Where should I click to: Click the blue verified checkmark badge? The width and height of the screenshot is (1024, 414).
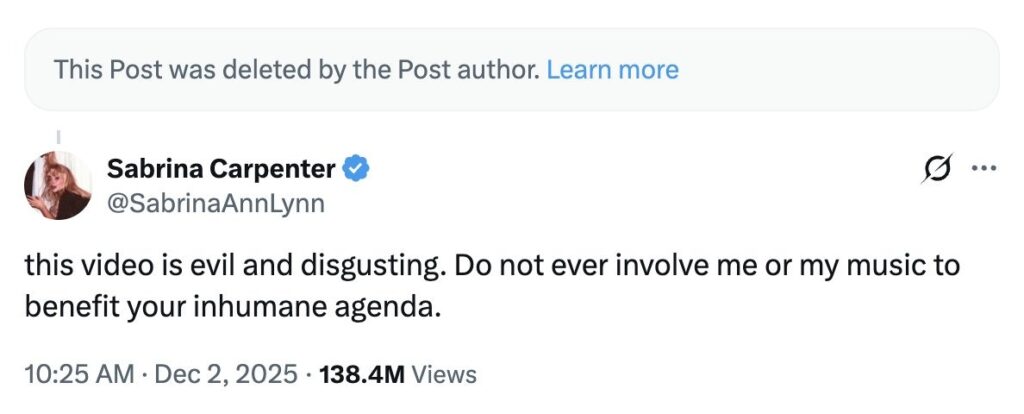pos(356,170)
